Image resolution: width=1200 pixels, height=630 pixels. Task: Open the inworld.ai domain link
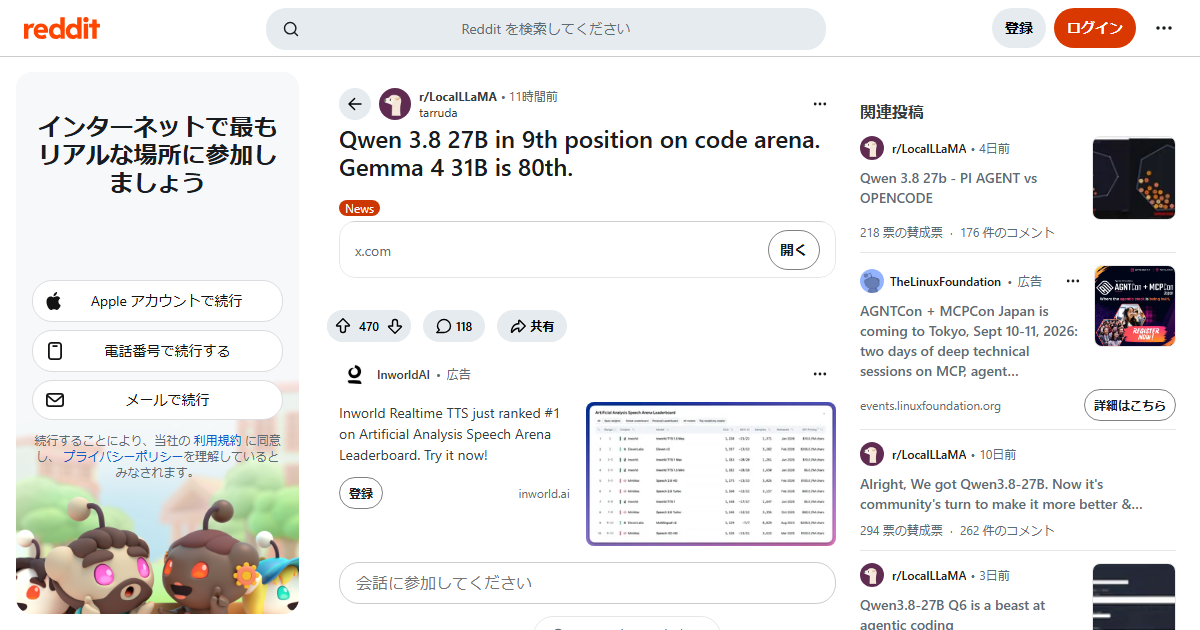[544, 494]
